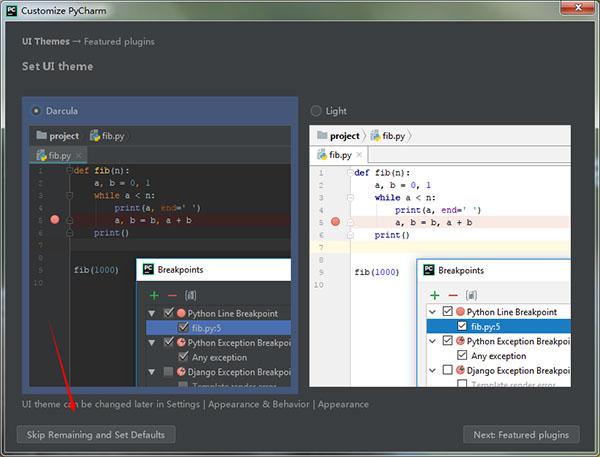Select the Light theme radio button
This screenshot has height=457, width=600.
(x=316, y=111)
